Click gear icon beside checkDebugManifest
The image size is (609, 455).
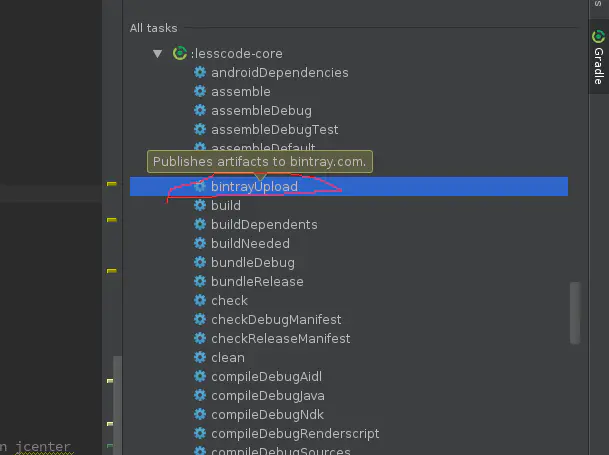(200, 319)
